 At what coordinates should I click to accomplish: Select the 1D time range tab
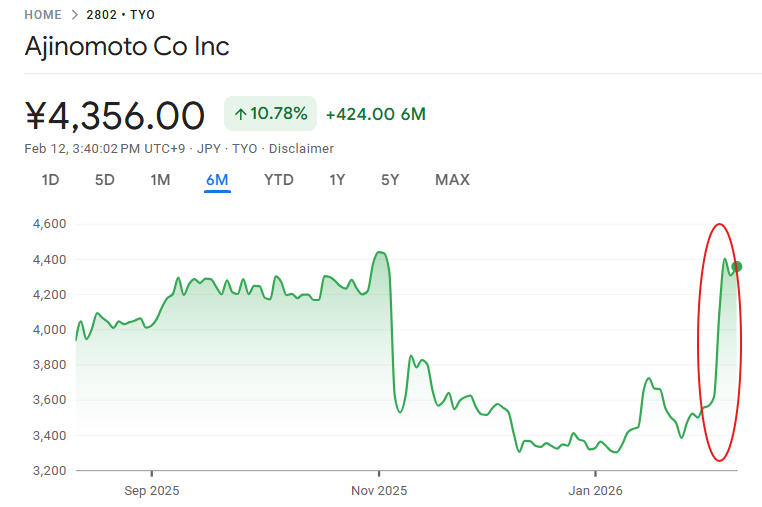tap(50, 180)
